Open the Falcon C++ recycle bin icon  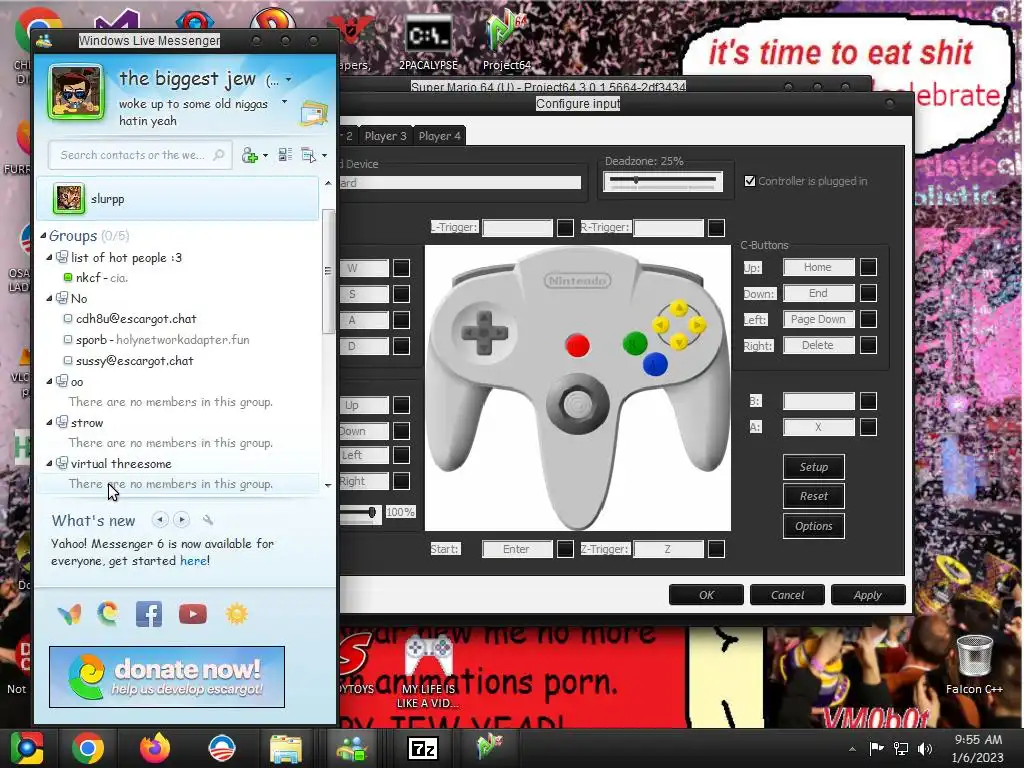[x=974, y=665]
